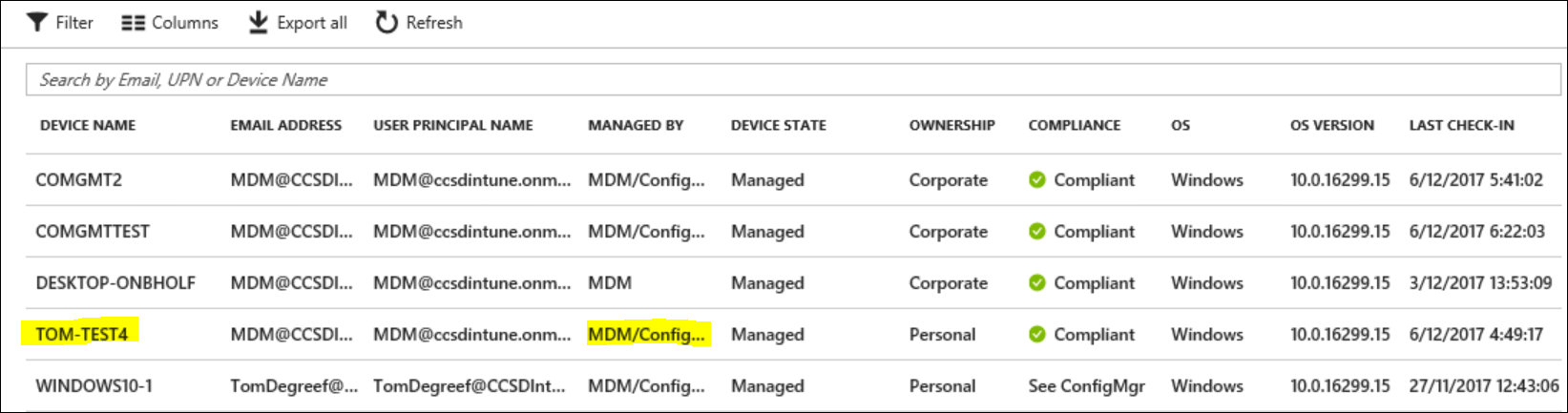
Task: Open the TOM-TEST4 device row
Action: [x=81, y=335]
